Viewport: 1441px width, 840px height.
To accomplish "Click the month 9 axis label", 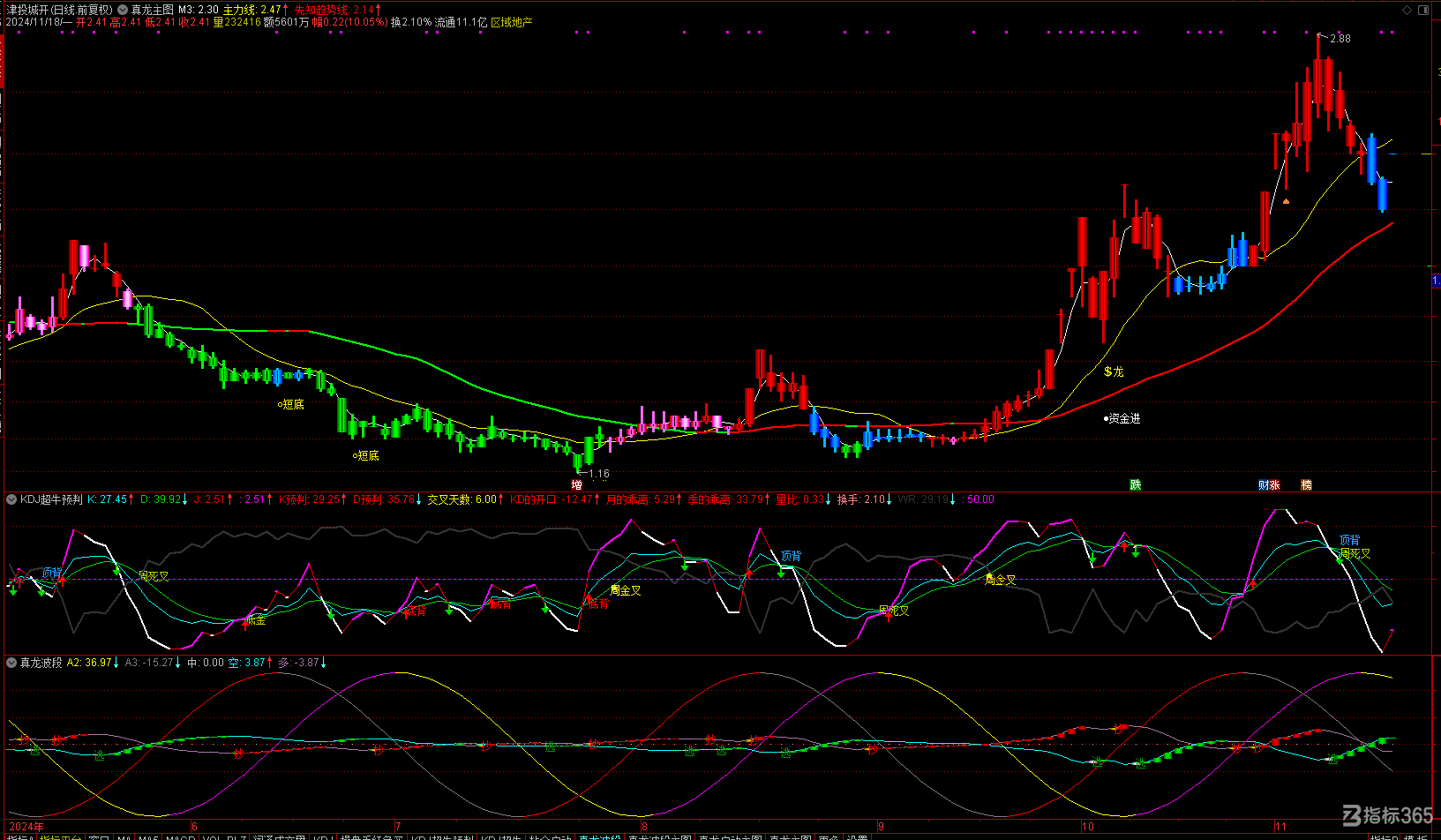I will tap(881, 827).
